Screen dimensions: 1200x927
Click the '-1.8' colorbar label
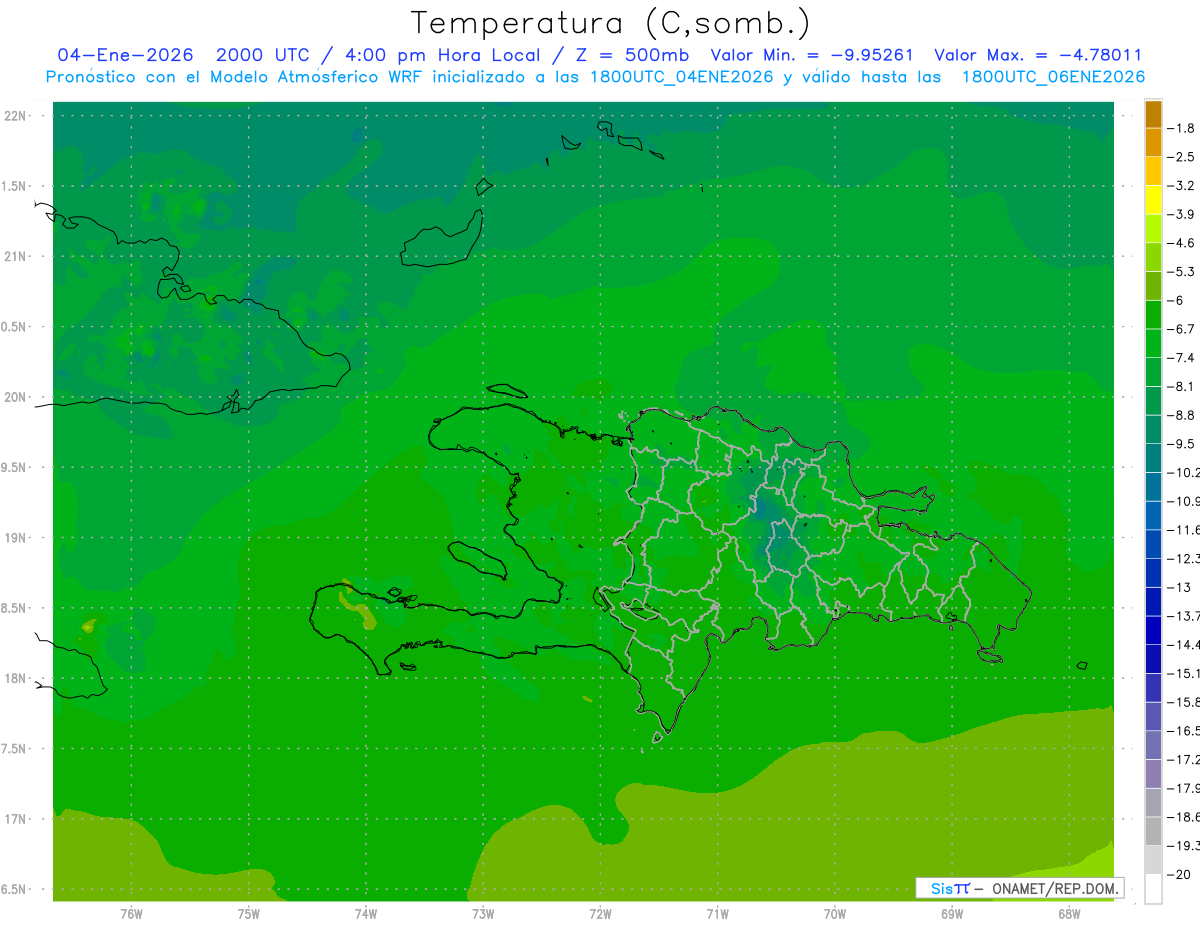pyautogui.click(x=1182, y=128)
